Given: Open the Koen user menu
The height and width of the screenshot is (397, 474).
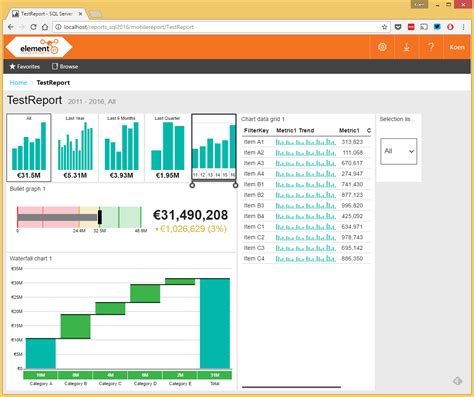Looking at the screenshot, I should click(457, 47).
